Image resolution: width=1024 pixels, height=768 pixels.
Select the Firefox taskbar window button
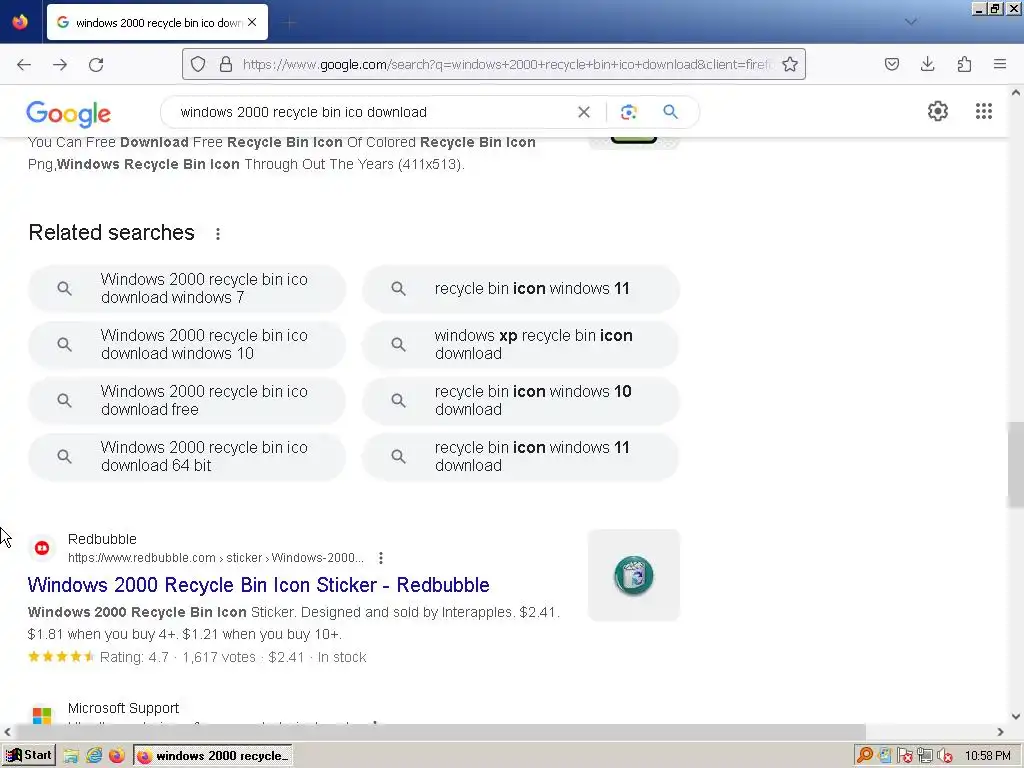[213, 756]
